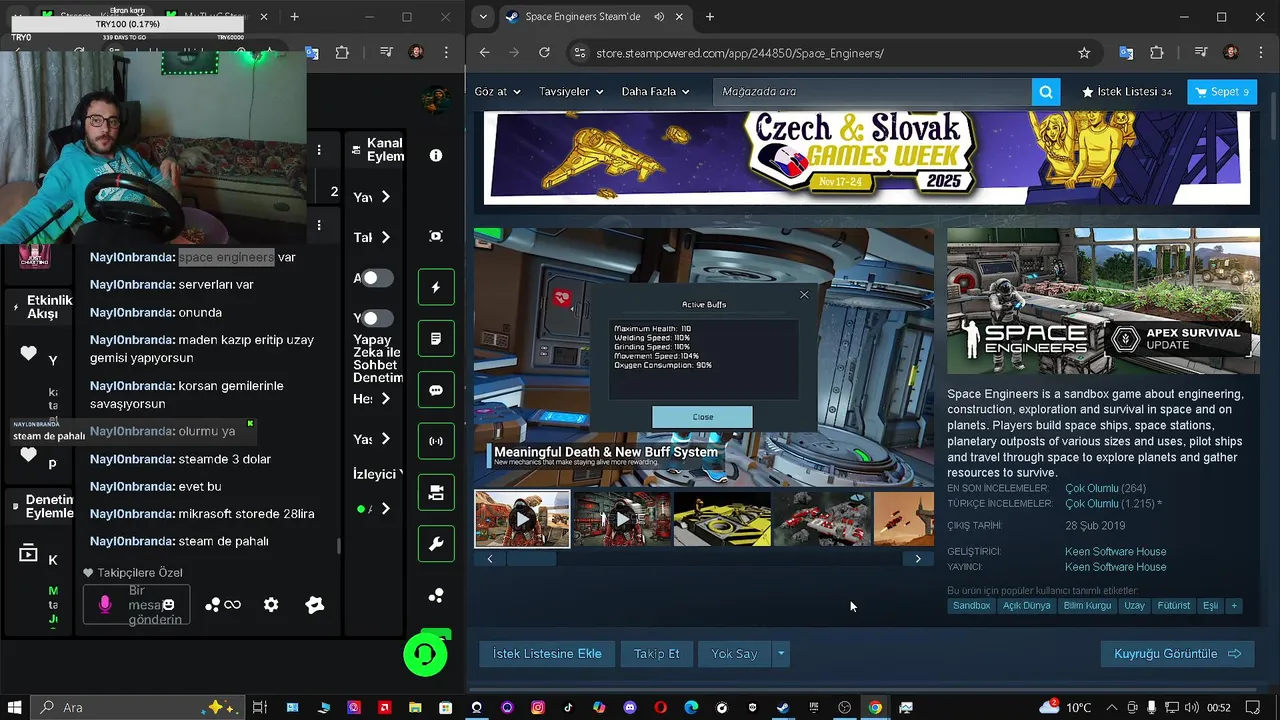Expand the Göz at menu
This screenshot has width=1280, height=720.
click(497, 92)
